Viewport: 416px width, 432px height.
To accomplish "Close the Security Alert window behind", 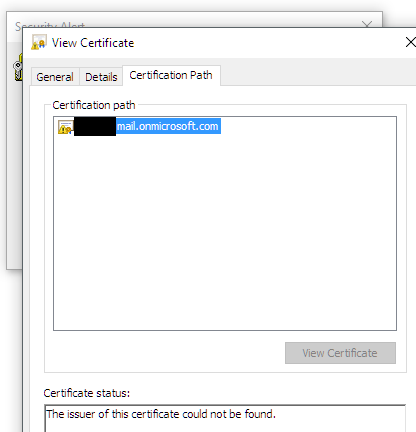I will pos(367,24).
